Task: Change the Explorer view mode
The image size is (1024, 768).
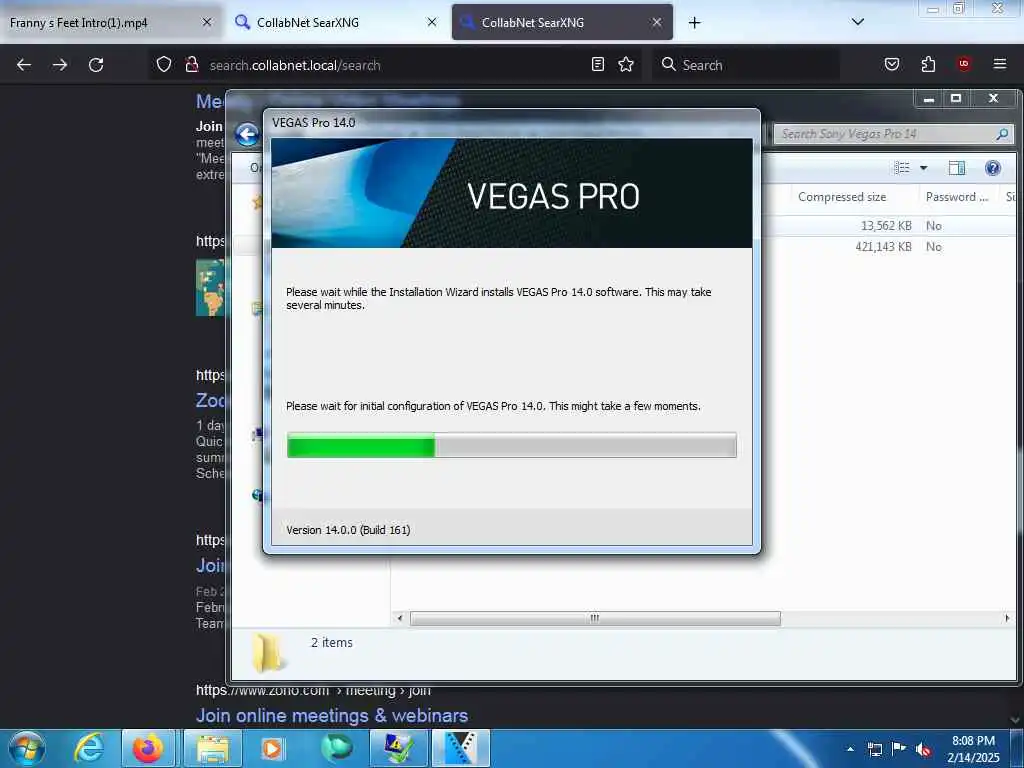Action: click(902, 168)
